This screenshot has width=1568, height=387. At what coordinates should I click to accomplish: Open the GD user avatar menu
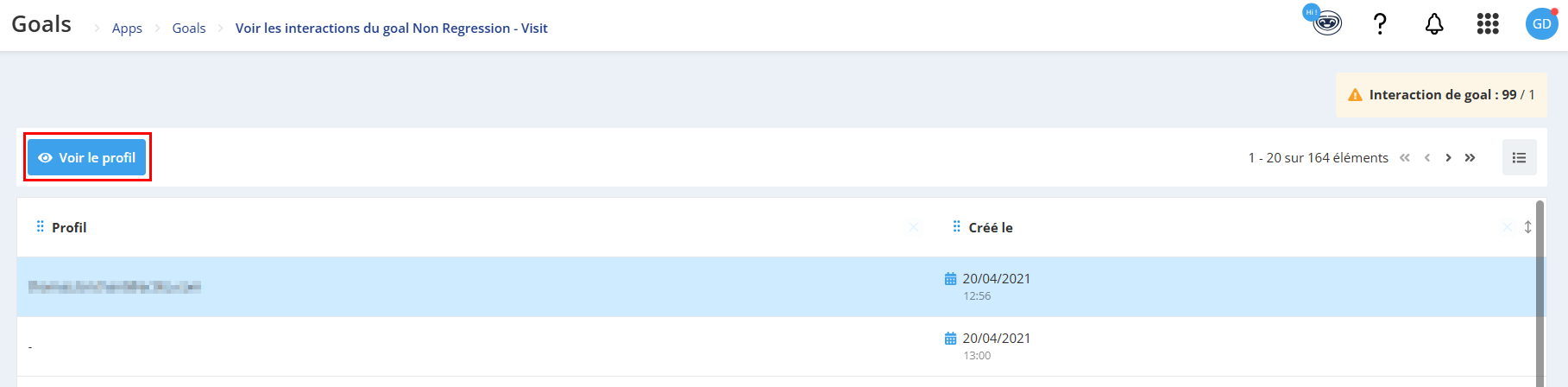click(1542, 24)
